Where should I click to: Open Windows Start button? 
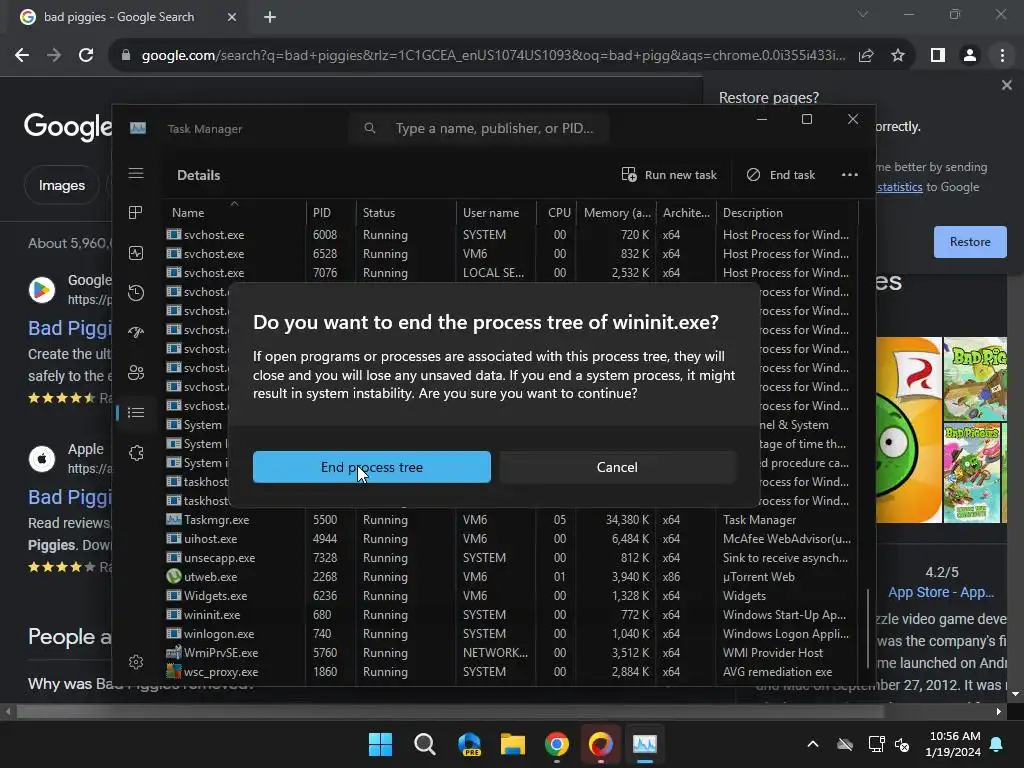pyautogui.click(x=380, y=744)
